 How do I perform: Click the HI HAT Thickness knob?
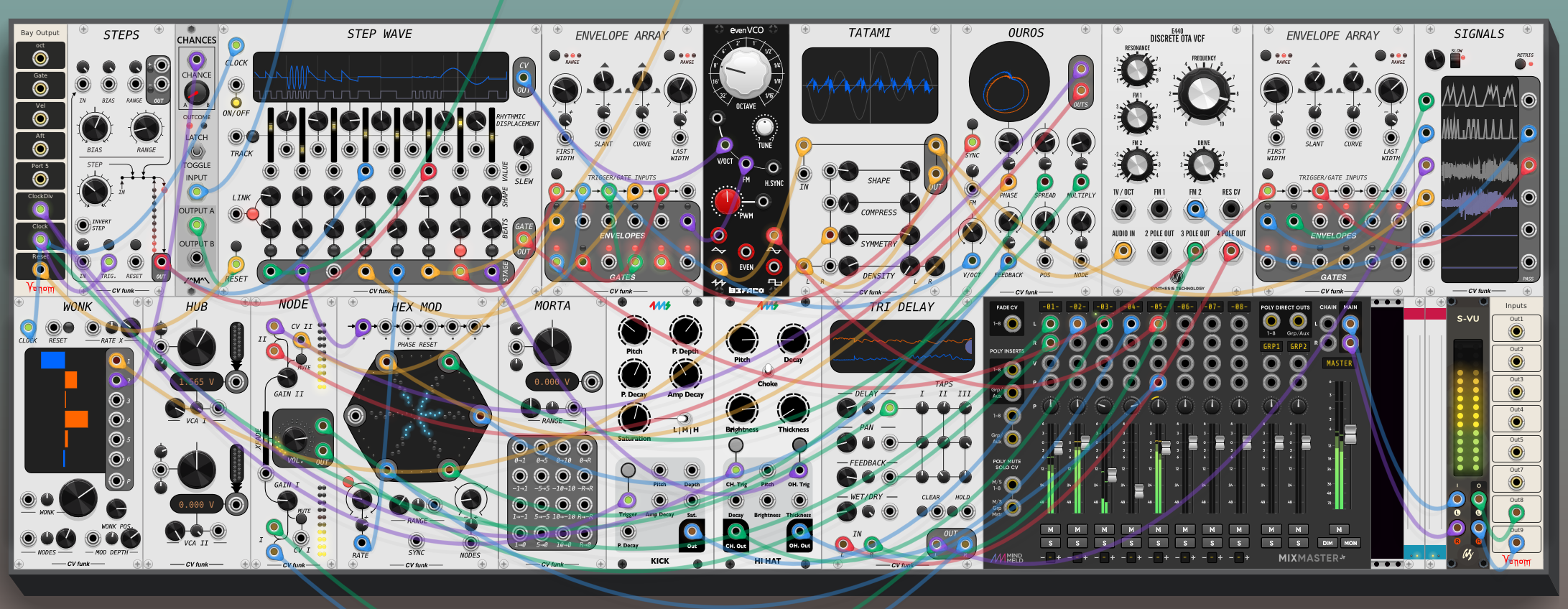pos(793,409)
